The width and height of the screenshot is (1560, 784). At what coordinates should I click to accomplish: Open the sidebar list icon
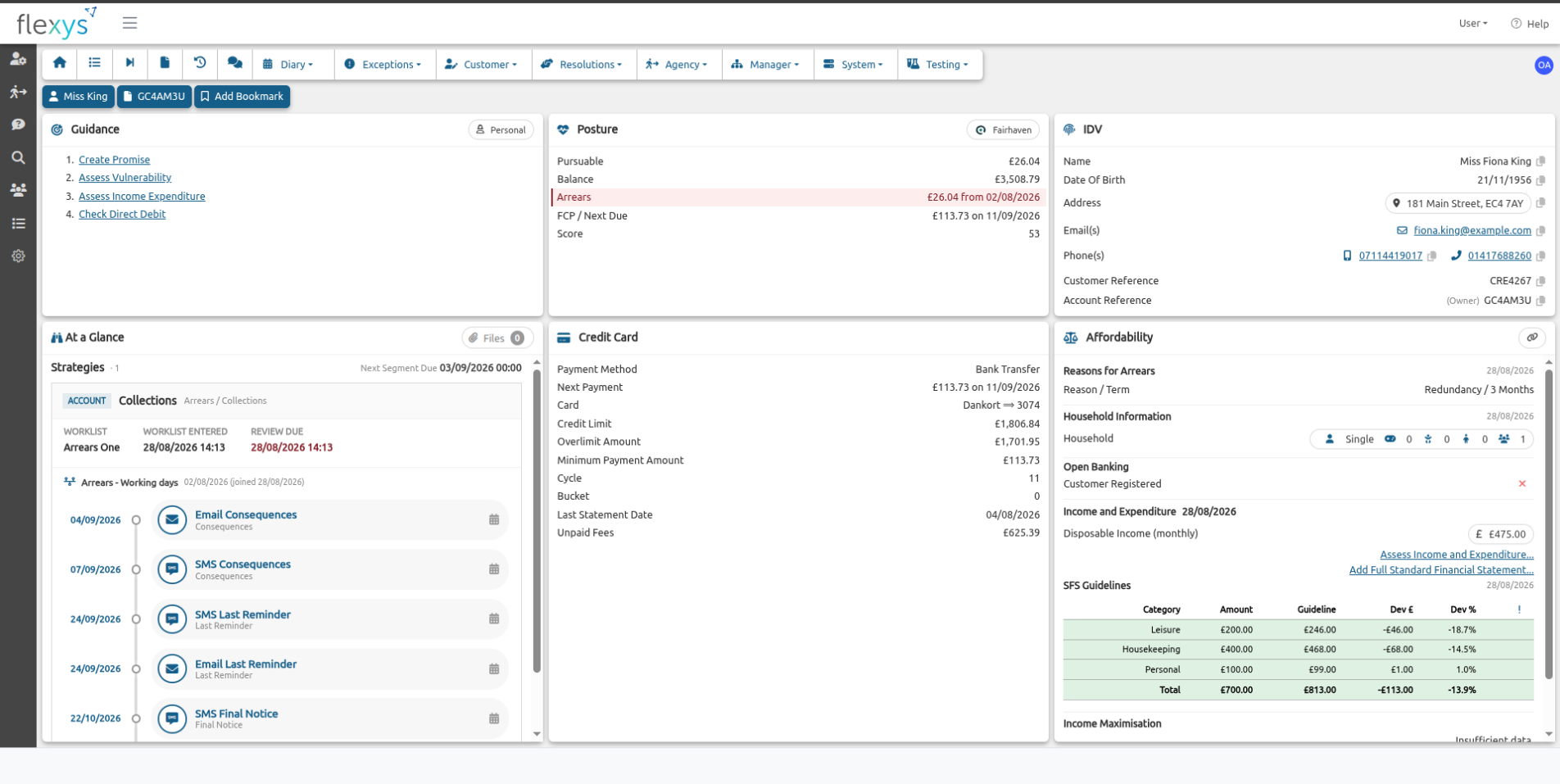pyautogui.click(x=18, y=223)
